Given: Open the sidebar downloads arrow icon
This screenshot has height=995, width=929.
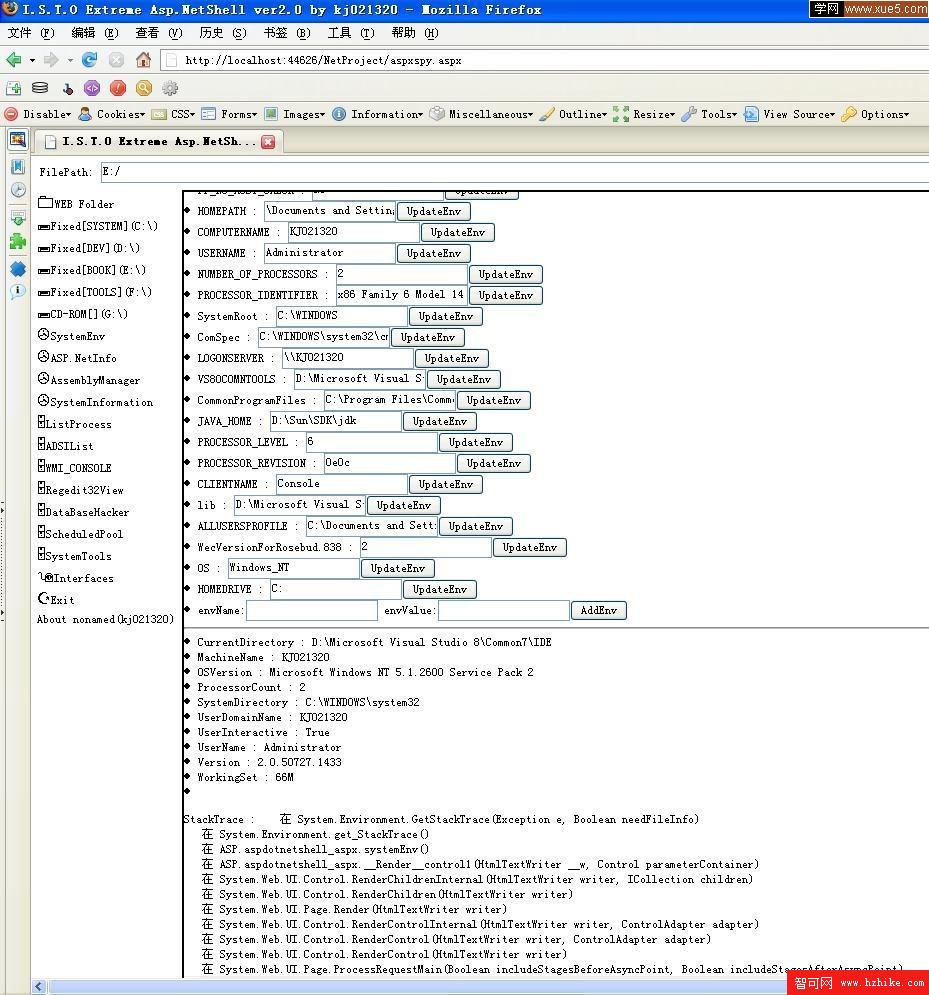Looking at the screenshot, I should (x=18, y=218).
